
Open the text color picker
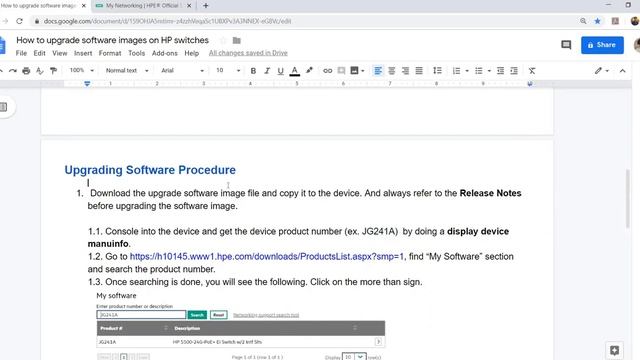pyautogui.click(x=294, y=71)
